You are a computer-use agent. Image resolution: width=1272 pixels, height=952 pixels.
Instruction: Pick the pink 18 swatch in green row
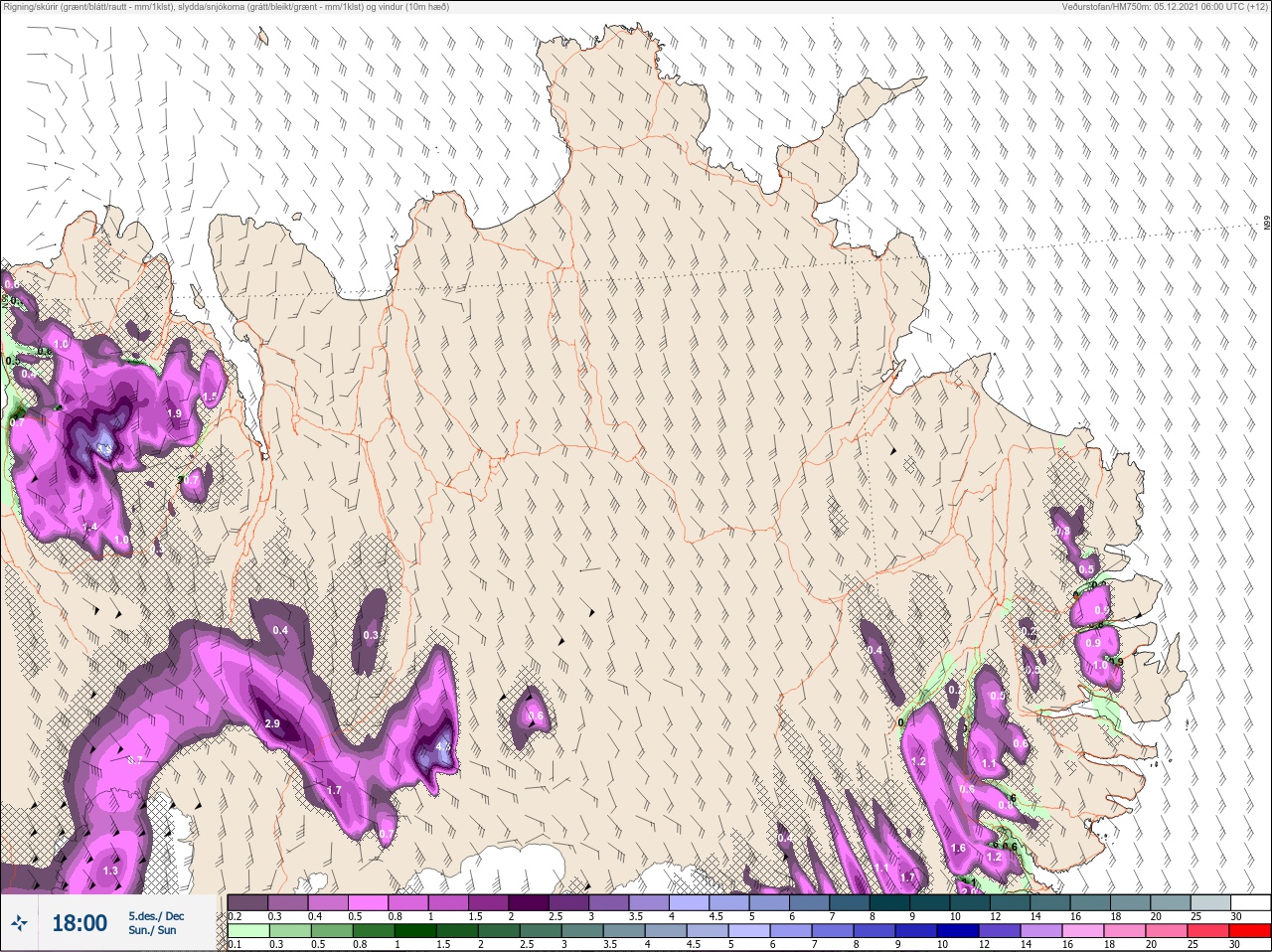point(1125,931)
